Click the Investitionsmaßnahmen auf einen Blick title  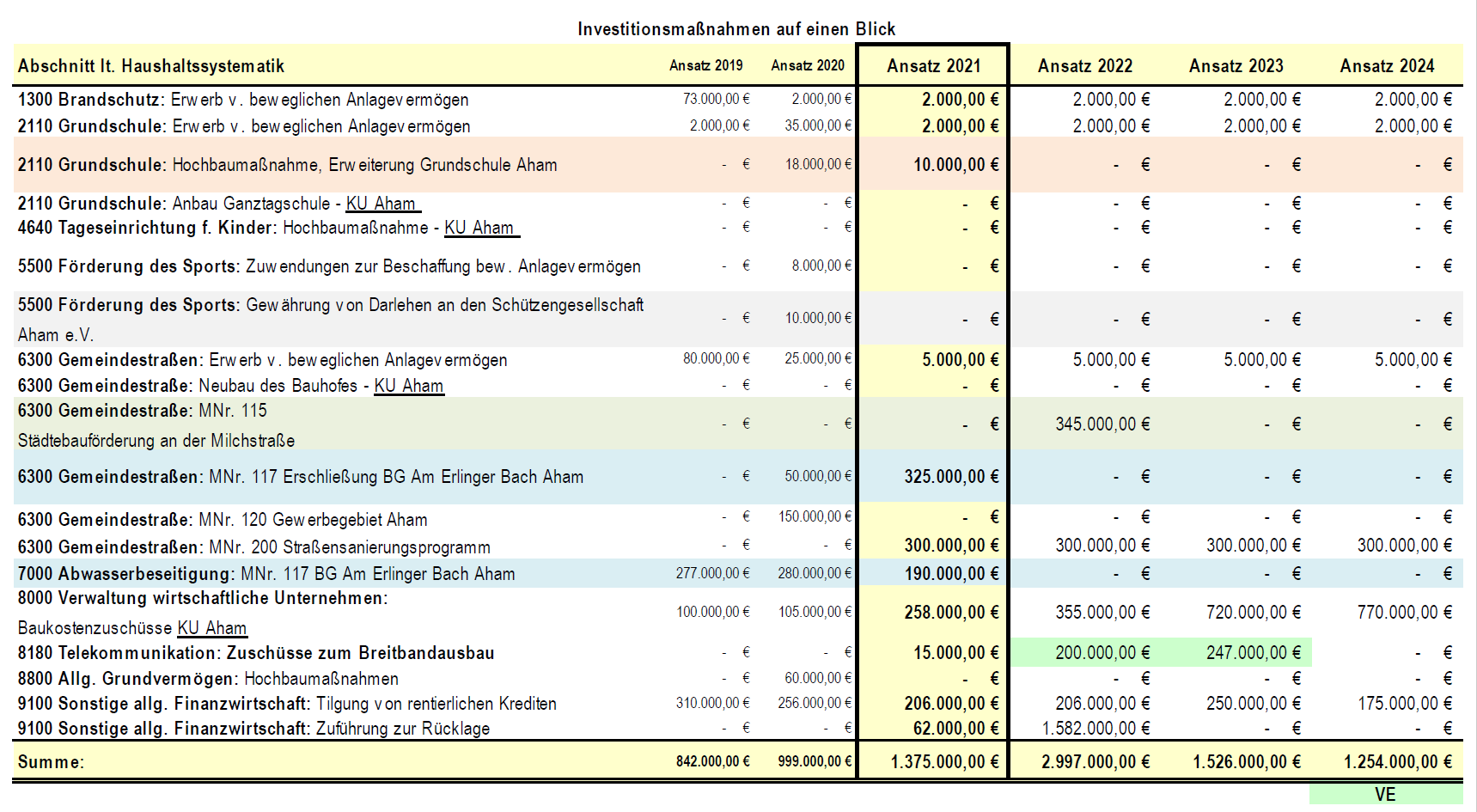click(736, 29)
